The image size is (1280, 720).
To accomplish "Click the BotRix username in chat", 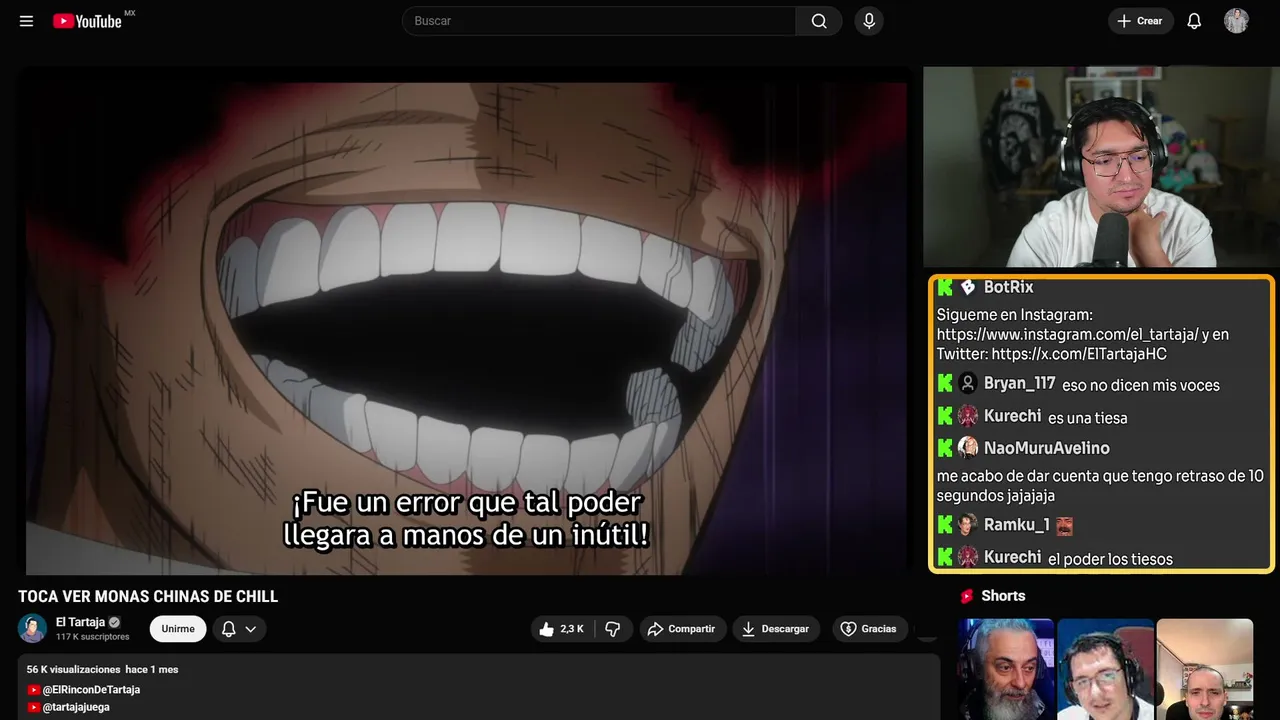I will tap(1008, 287).
